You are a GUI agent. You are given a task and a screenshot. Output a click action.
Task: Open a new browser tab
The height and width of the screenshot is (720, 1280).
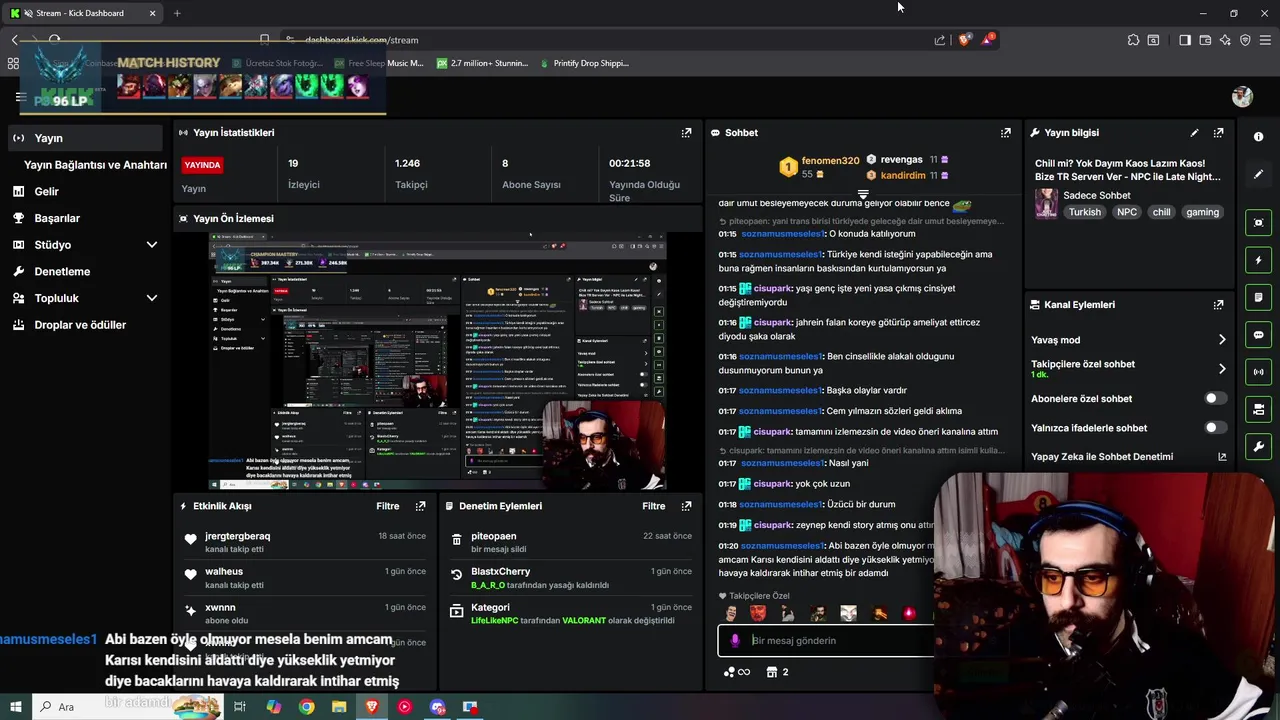click(177, 13)
